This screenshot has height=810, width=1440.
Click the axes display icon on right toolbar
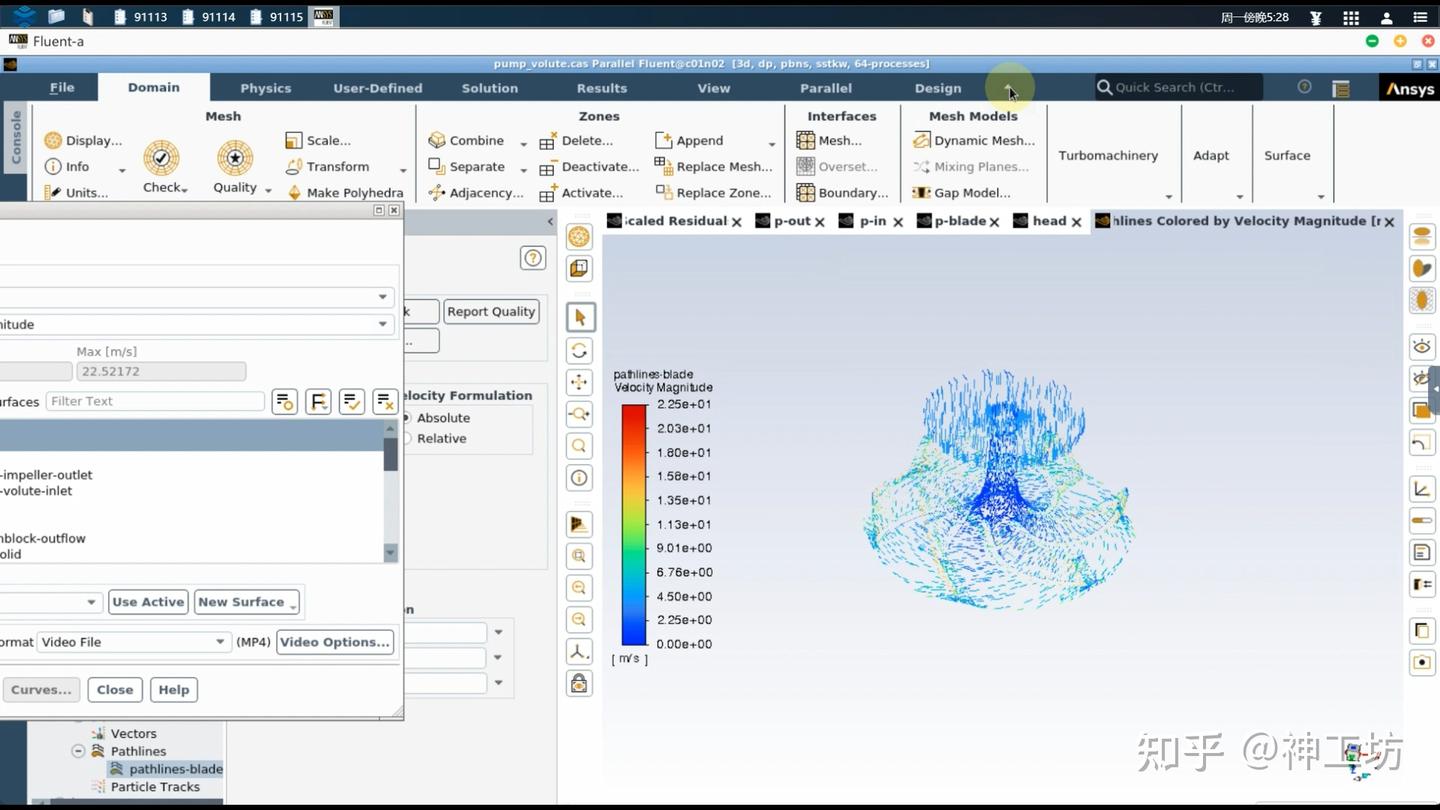(x=1422, y=489)
